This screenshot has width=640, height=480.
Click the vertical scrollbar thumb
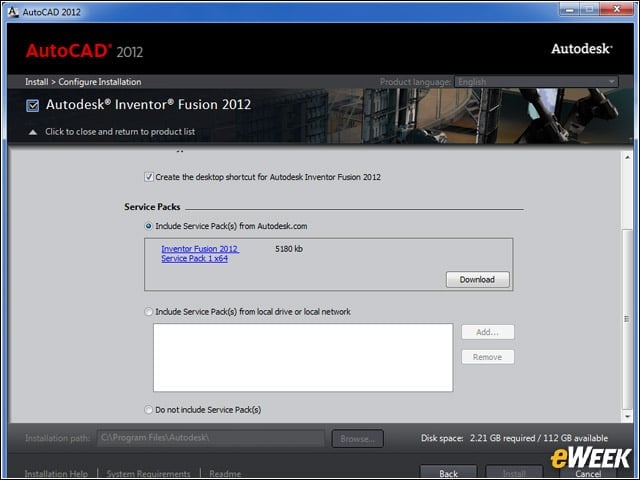[x=627, y=318]
